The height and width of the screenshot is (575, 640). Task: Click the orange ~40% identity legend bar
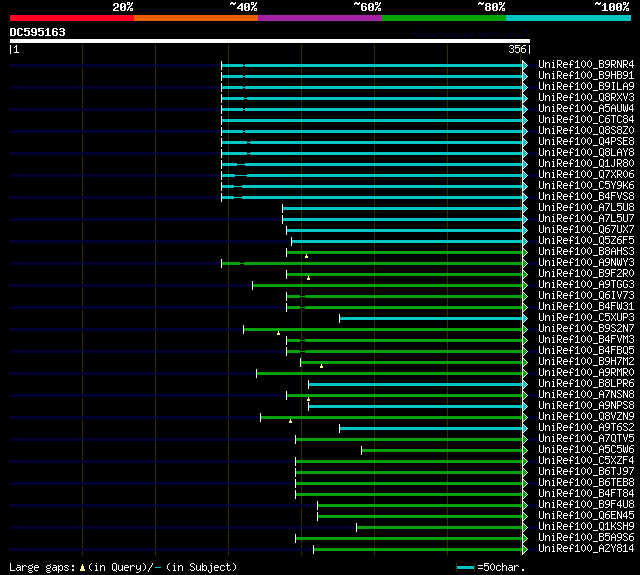click(x=196, y=18)
